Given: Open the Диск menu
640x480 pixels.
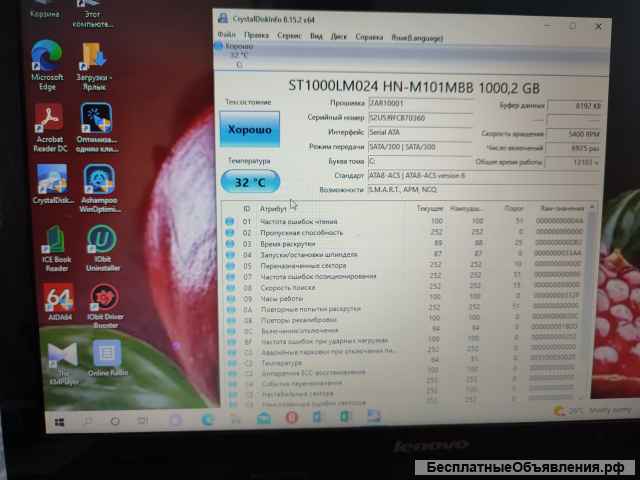Looking at the screenshot, I should pos(338,37).
